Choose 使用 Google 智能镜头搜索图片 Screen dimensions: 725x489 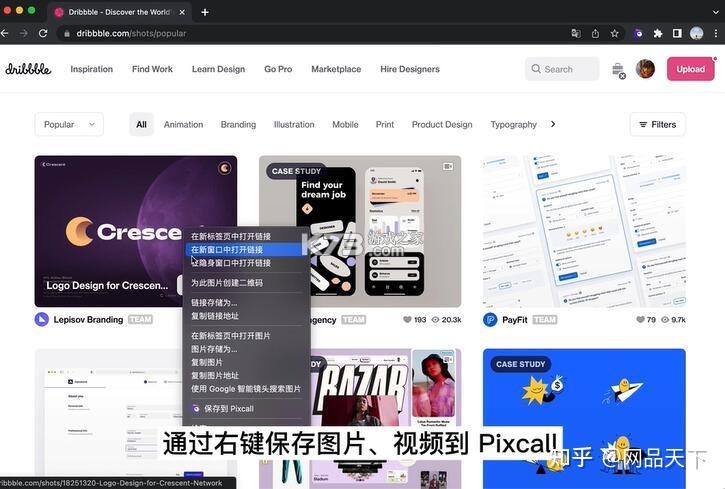point(245,389)
